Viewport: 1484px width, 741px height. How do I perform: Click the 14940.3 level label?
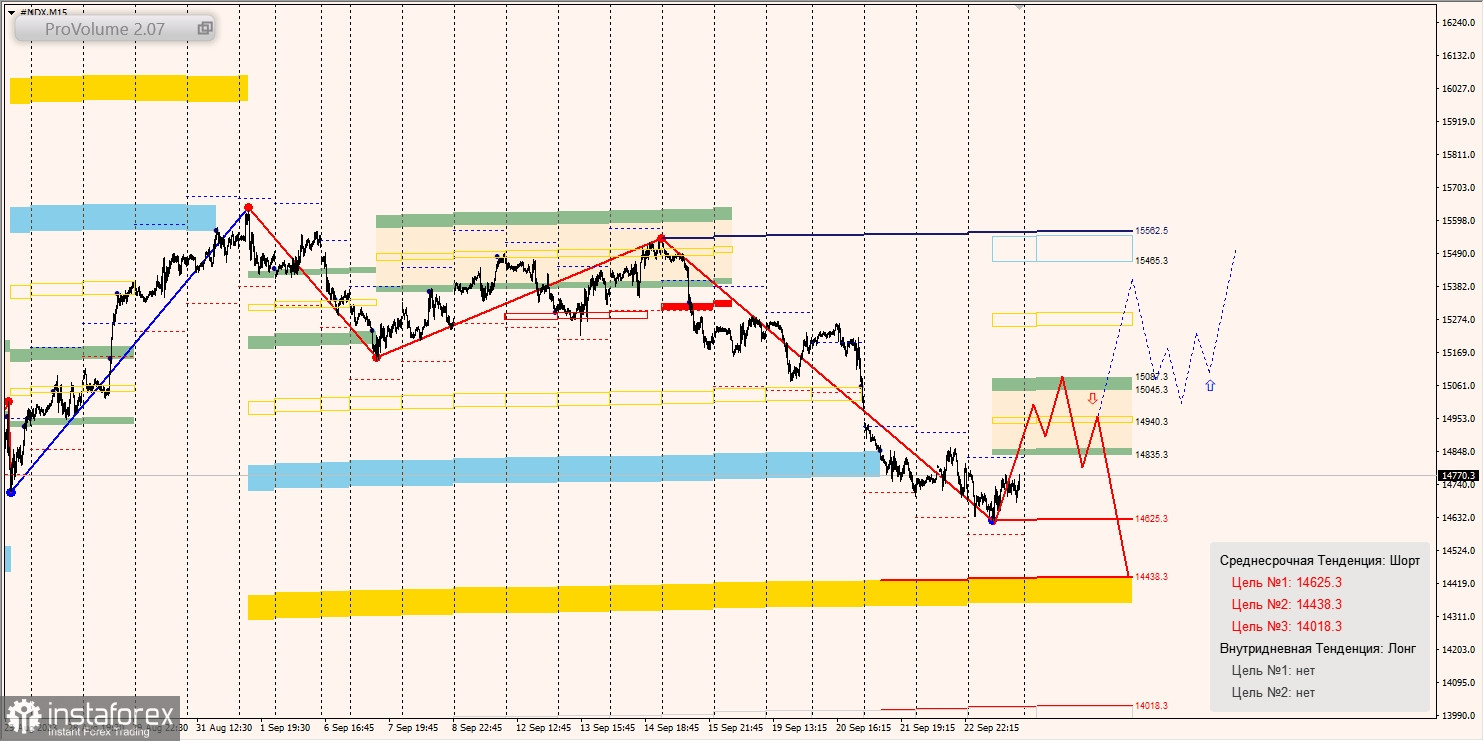1152,421
